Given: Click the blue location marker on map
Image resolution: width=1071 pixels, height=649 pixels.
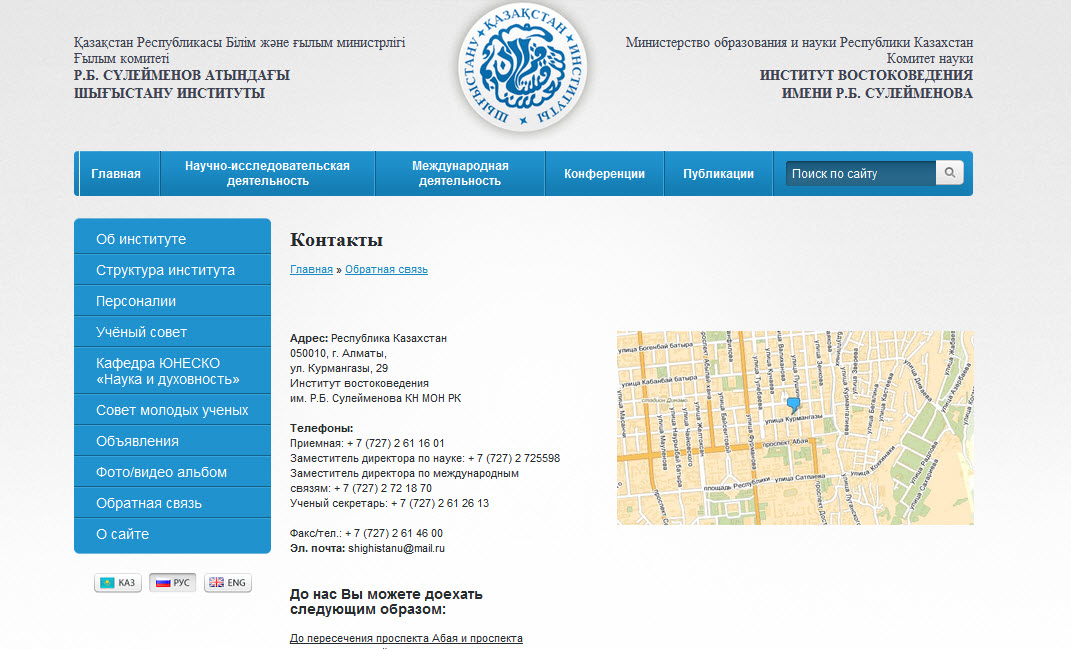Looking at the screenshot, I should [794, 404].
